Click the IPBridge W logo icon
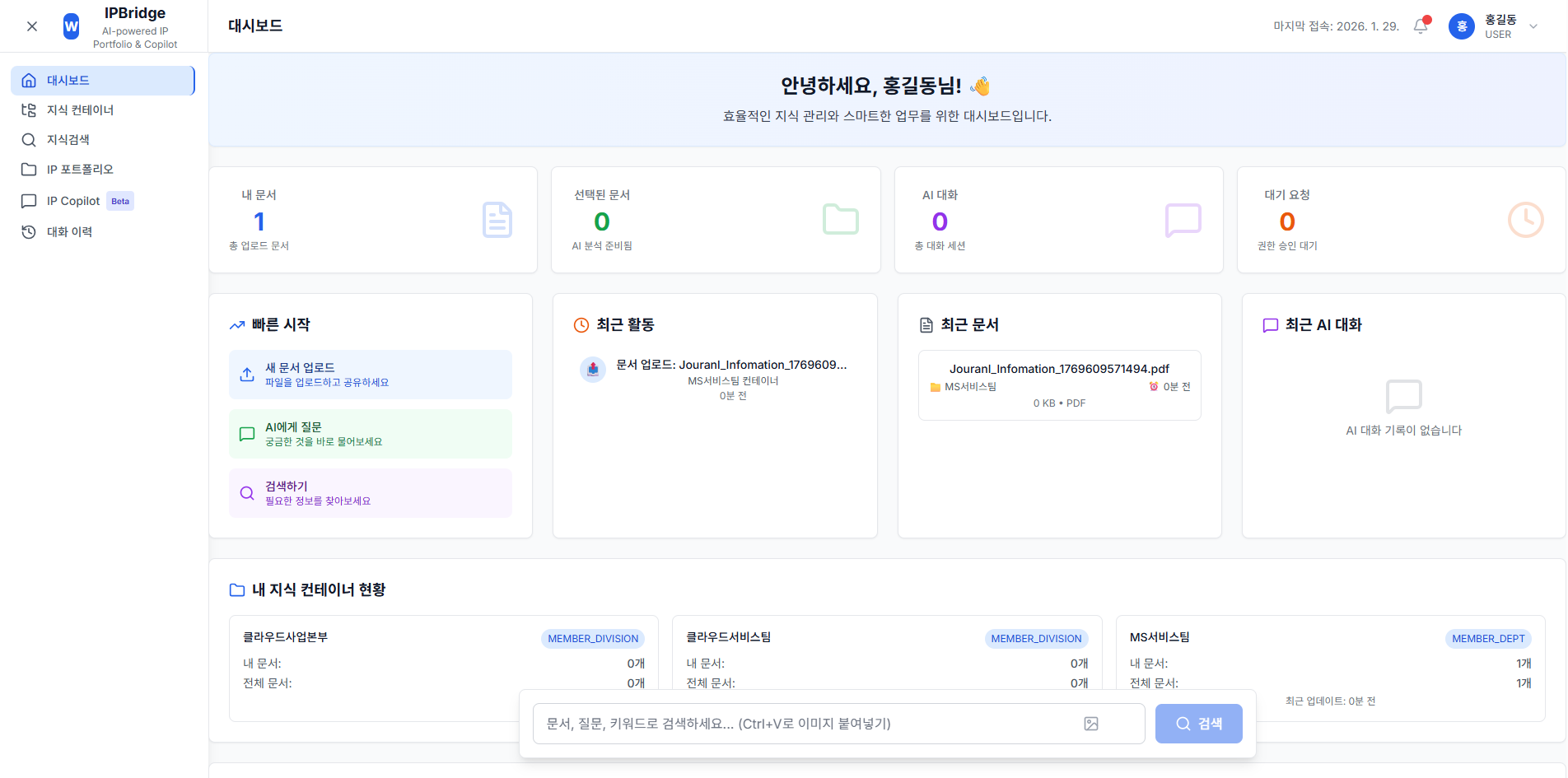Image resolution: width=1568 pixels, height=778 pixels. pyautogui.click(x=72, y=26)
